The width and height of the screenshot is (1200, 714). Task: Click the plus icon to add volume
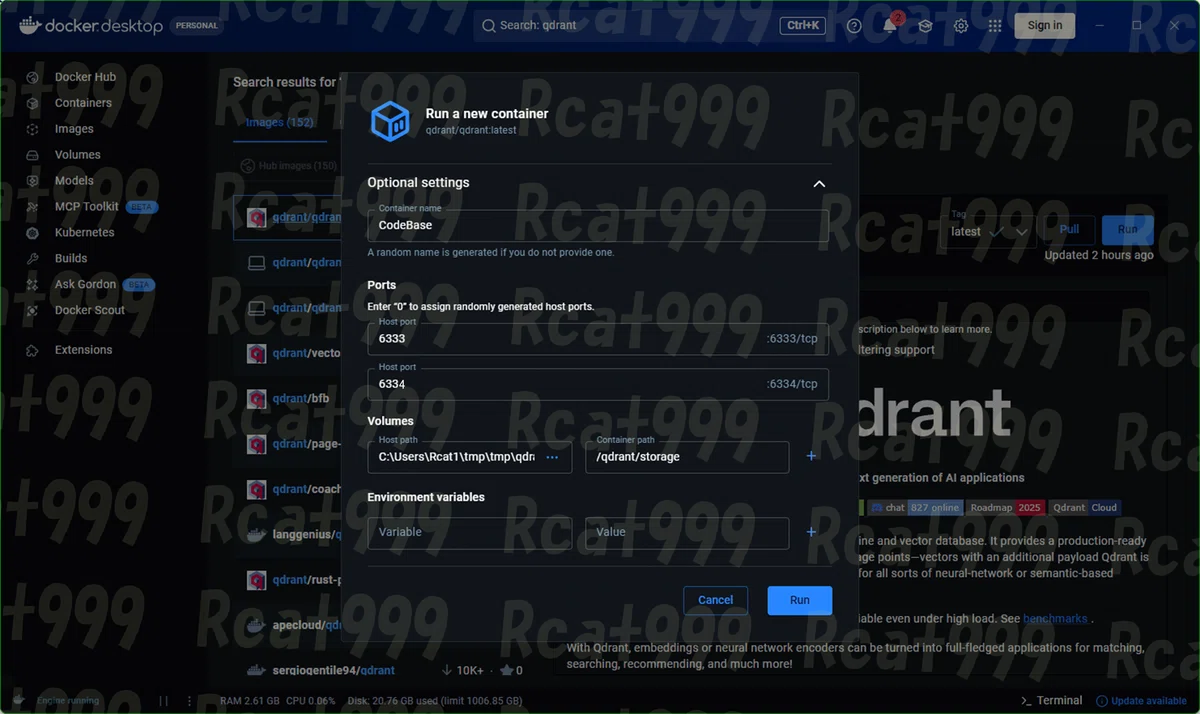point(811,456)
